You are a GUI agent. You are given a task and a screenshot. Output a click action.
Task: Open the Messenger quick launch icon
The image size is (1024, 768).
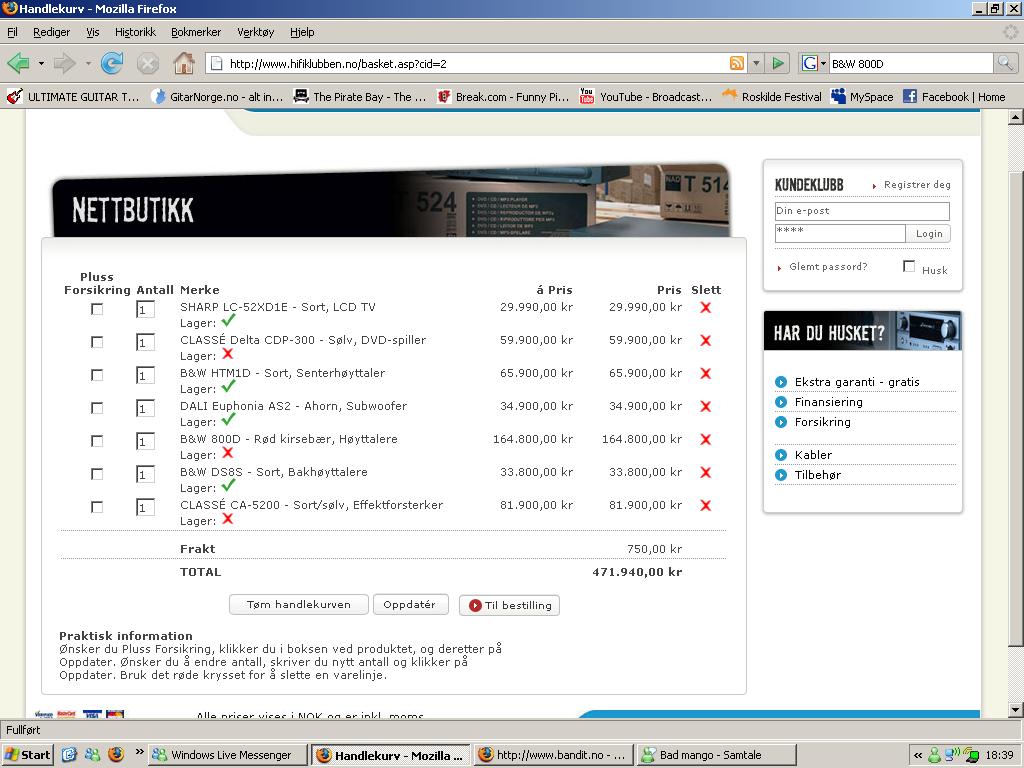tap(92, 755)
